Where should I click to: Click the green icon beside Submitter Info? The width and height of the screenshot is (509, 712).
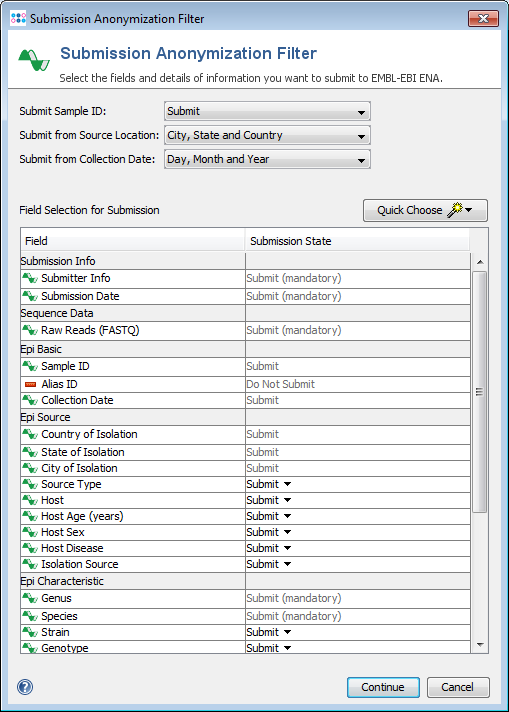pos(30,278)
